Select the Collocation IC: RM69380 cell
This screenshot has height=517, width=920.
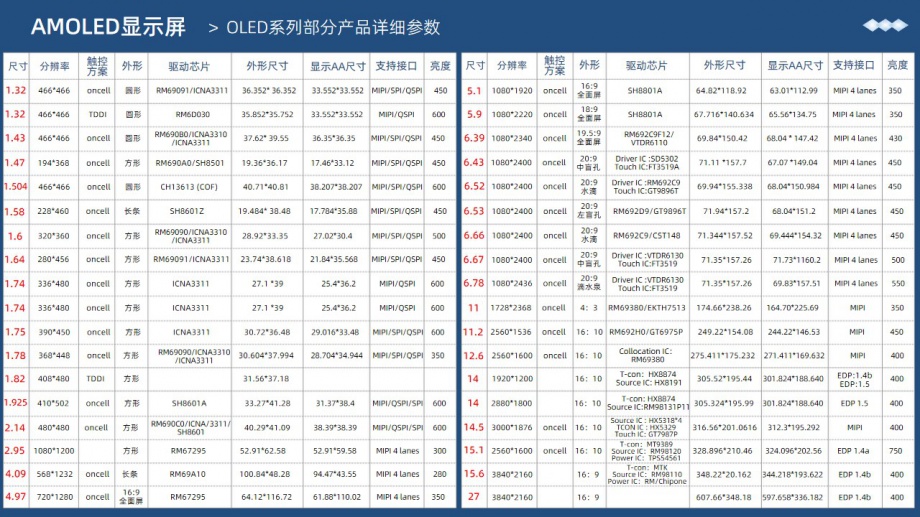pos(645,355)
